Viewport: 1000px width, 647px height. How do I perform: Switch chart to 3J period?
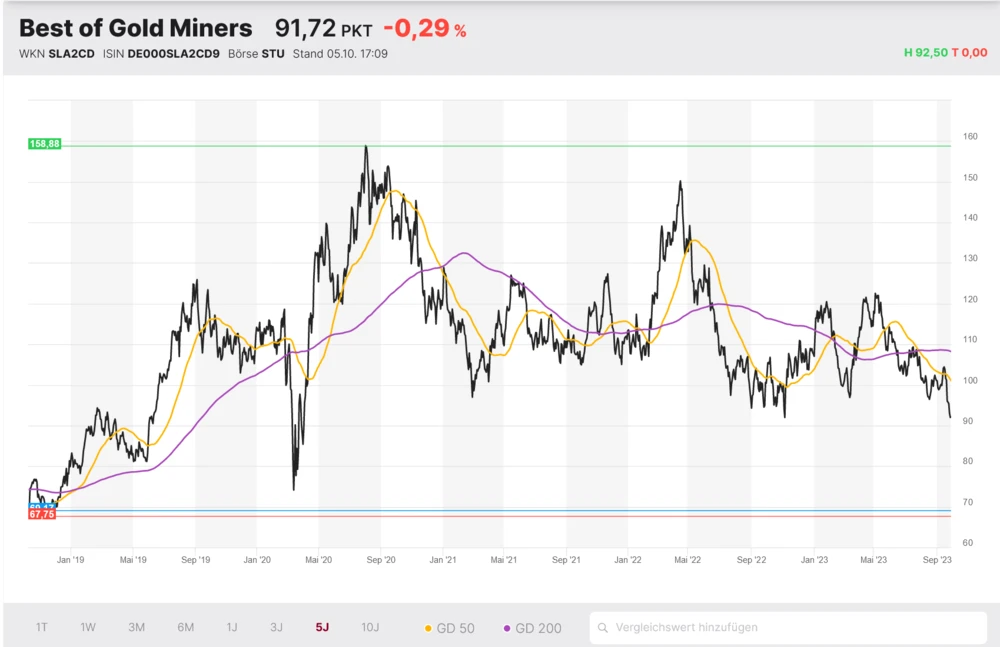pyautogui.click(x=277, y=627)
